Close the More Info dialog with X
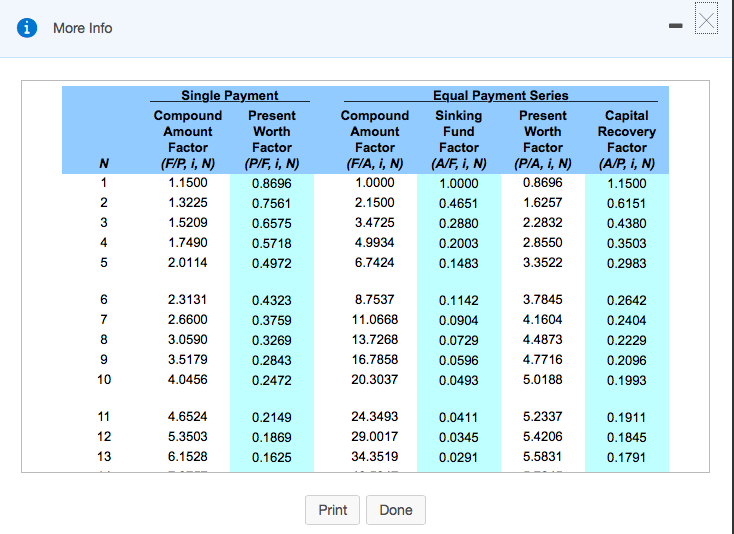The height and width of the screenshot is (534, 734). point(706,21)
